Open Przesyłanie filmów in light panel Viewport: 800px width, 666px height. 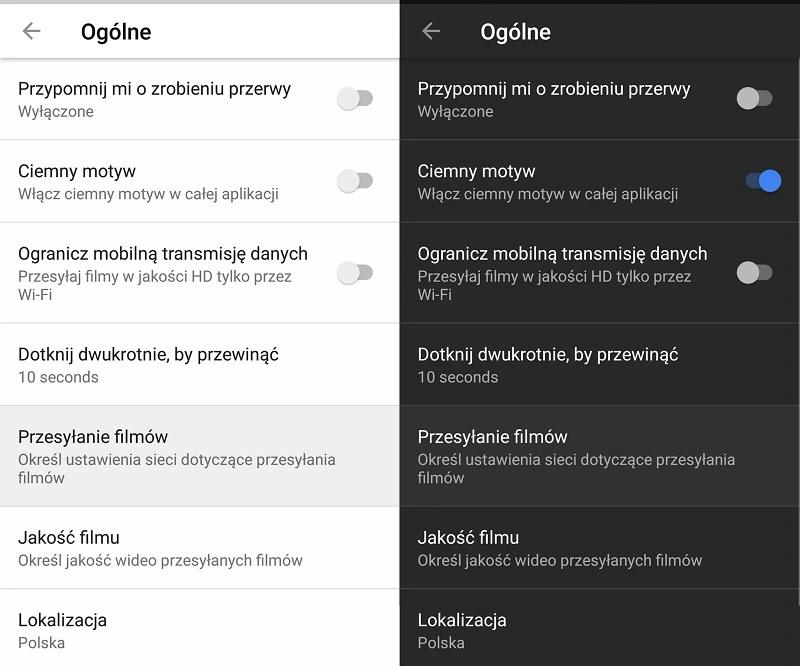coord(176,456)
